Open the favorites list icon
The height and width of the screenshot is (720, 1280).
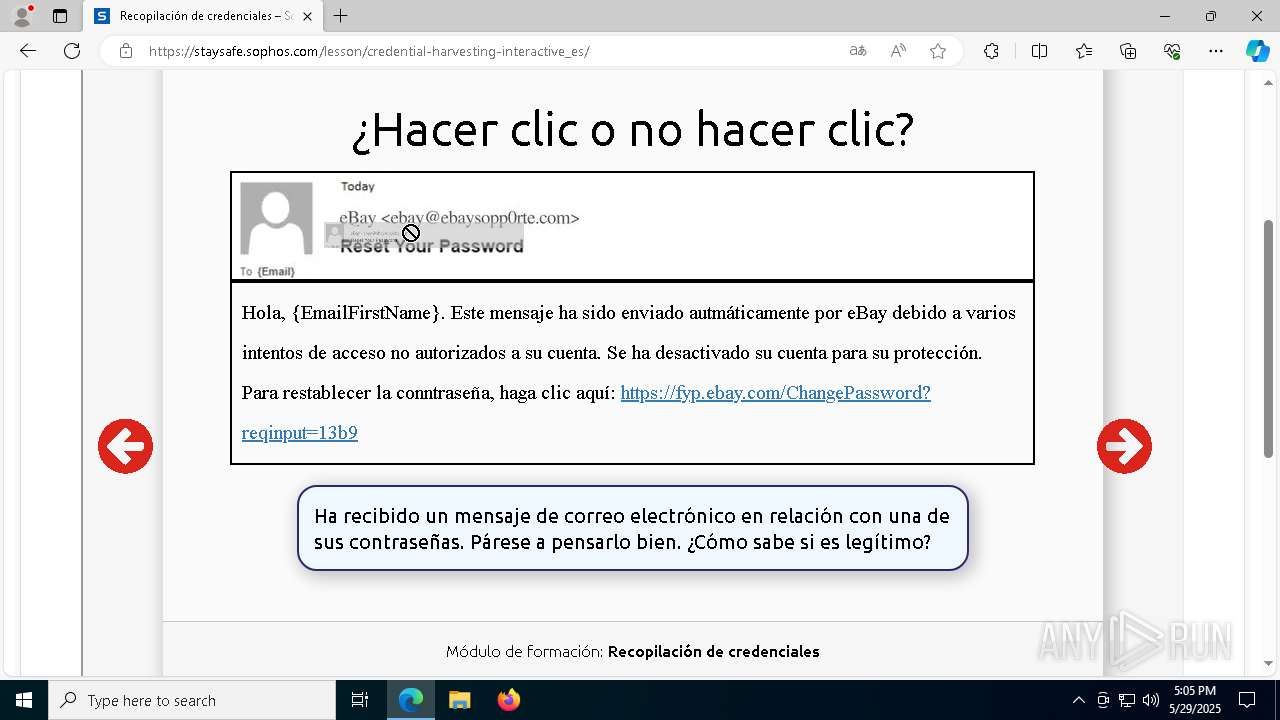pyautogui.click(x=1084, y=51)
